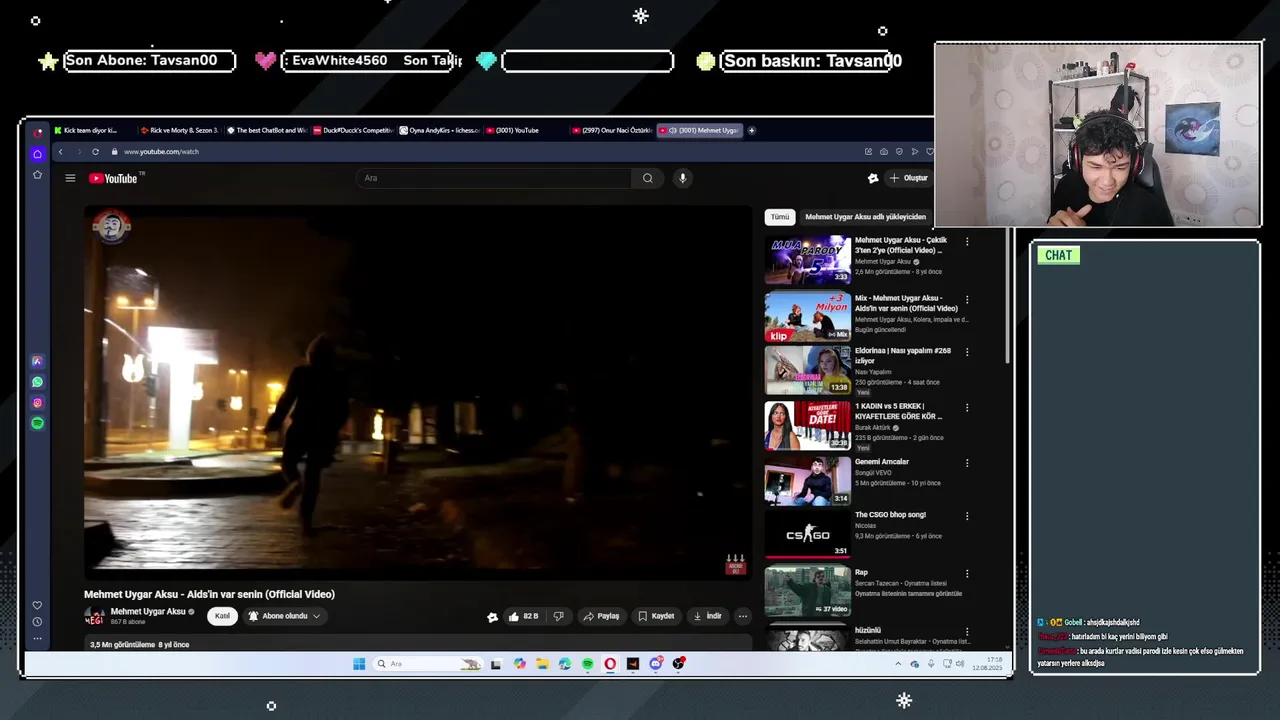Click the Katıl join button
1280x720 pixels.
(222, 616)
